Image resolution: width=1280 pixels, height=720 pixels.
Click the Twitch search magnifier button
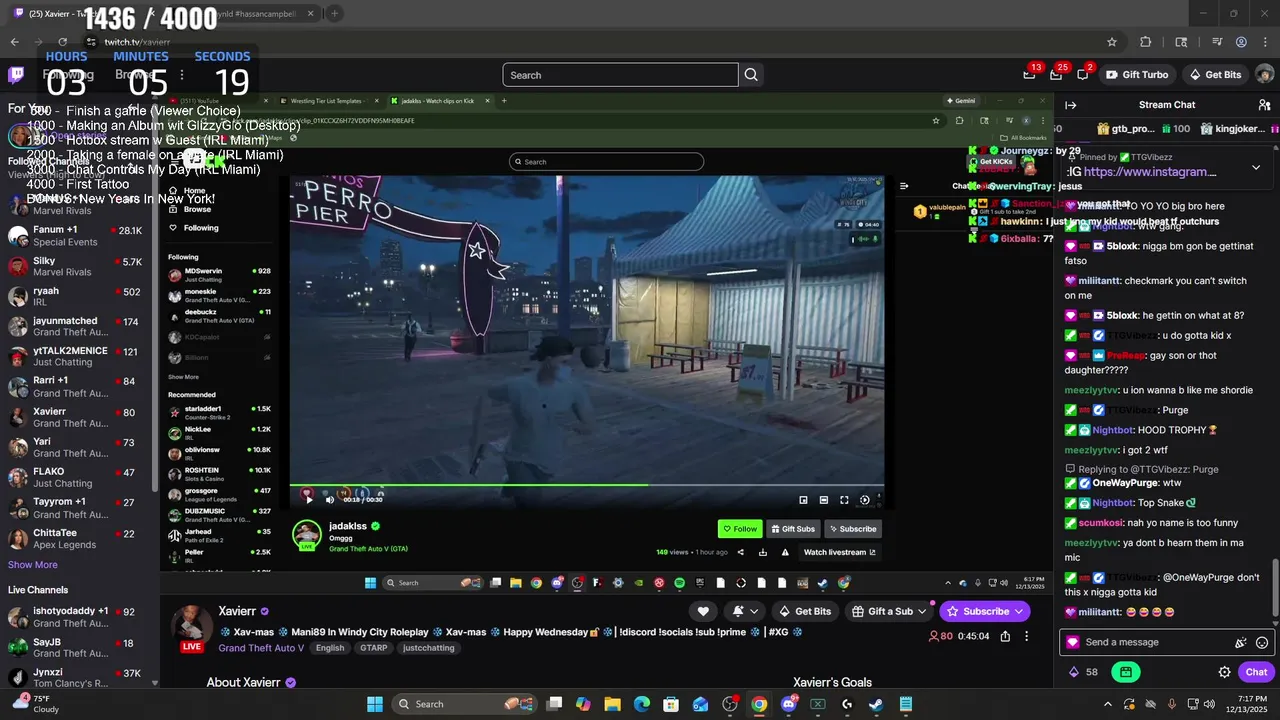(751, 75)
